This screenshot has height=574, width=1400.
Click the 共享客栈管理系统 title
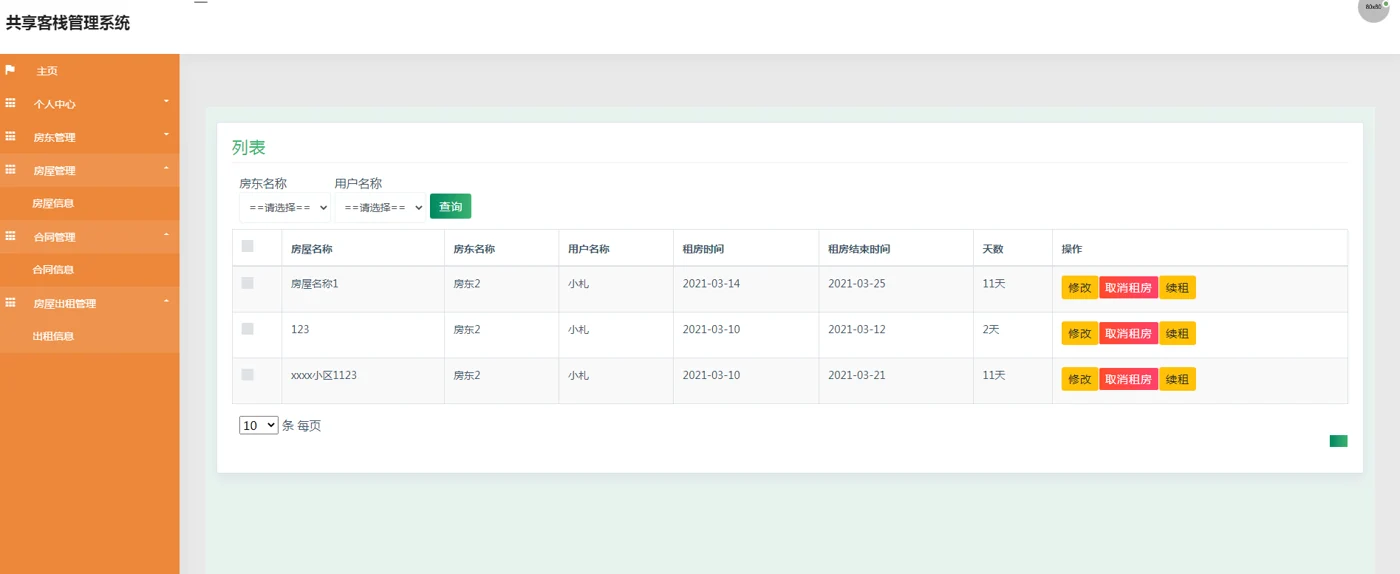[68, 22]
